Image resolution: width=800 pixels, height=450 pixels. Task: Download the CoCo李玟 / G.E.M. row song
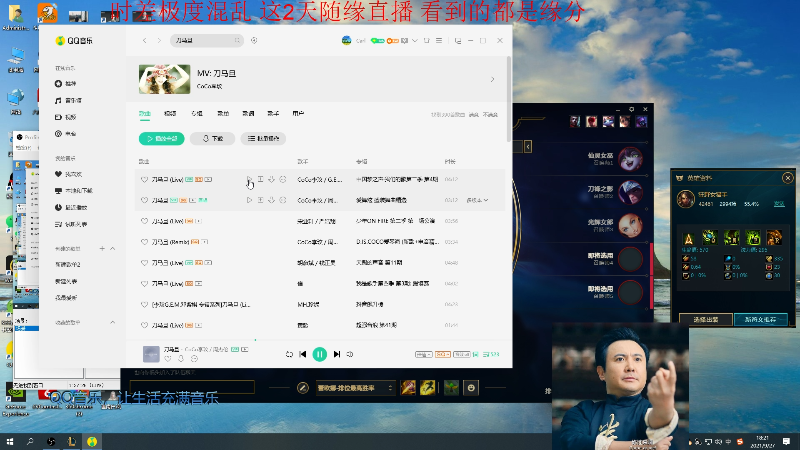click(x=271, y=180)
